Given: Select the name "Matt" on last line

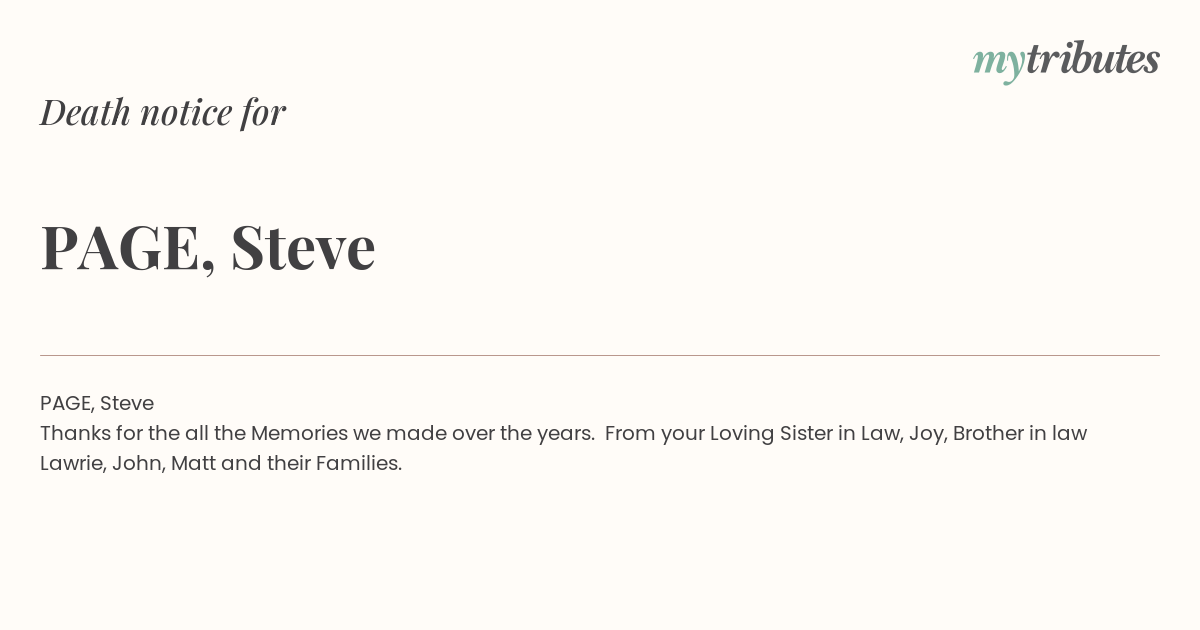Looking at the screenshot, I should [194, 463].
